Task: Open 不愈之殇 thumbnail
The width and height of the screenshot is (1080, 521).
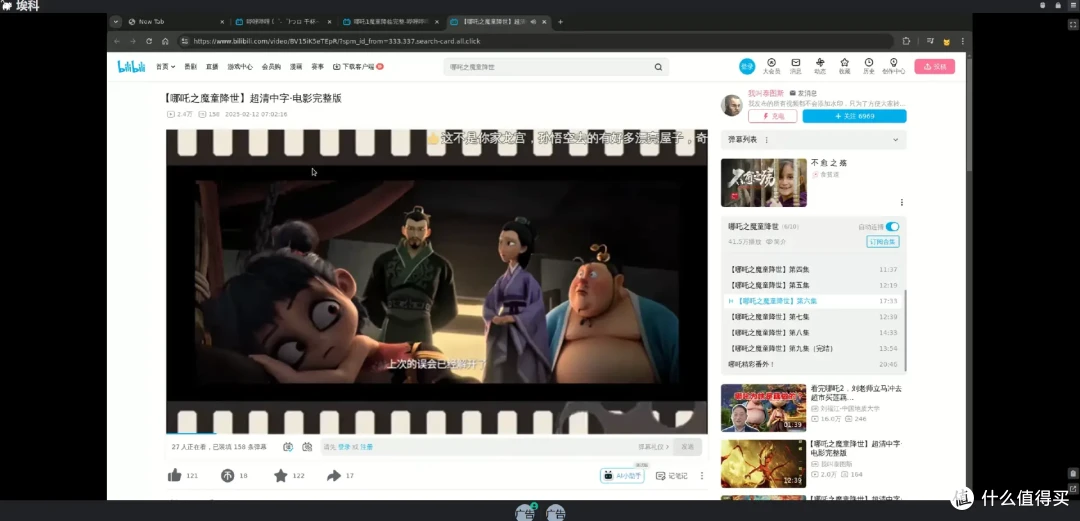Action: (764, 183)
